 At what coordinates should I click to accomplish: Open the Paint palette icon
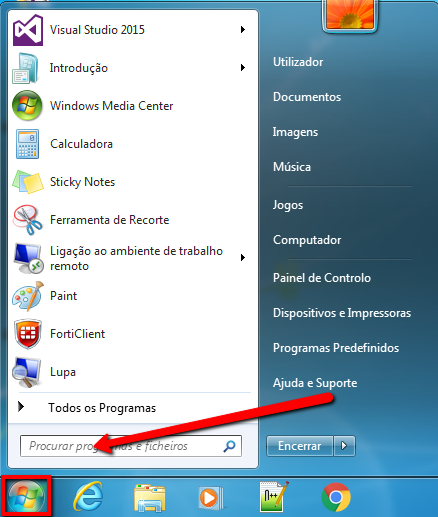tap(28, 296)
